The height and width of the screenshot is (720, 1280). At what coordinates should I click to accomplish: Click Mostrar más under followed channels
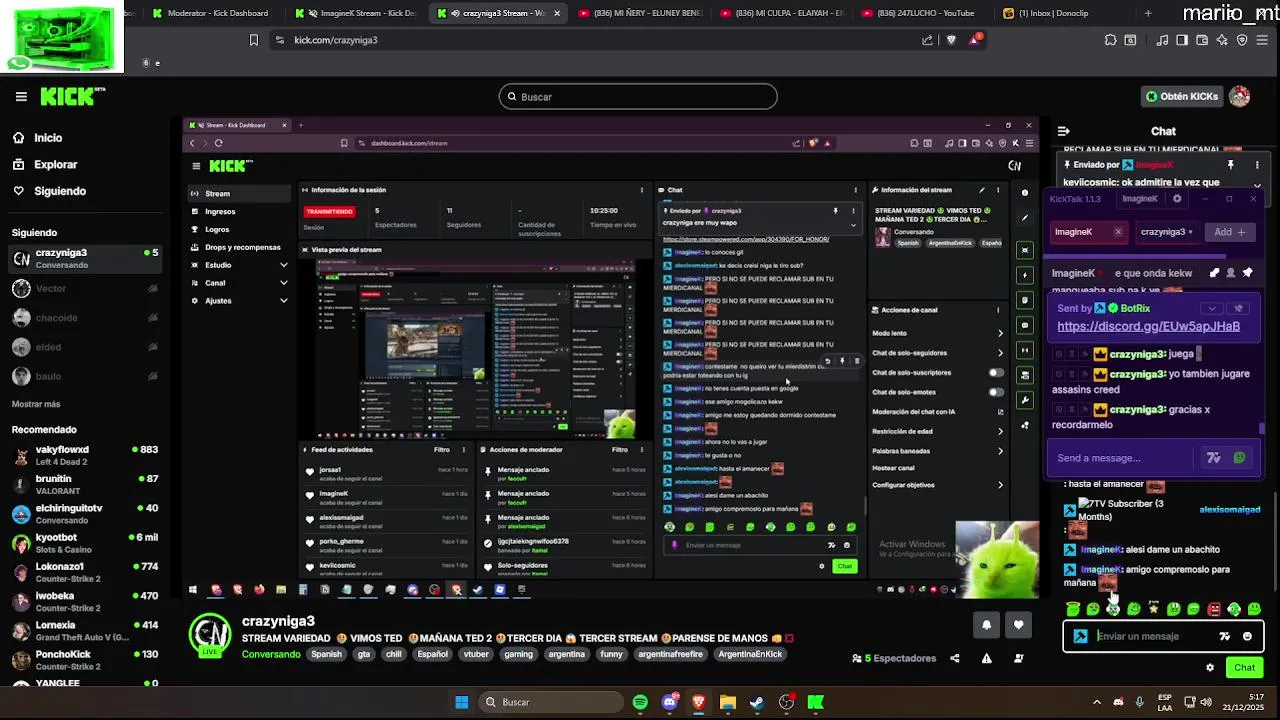36,404
